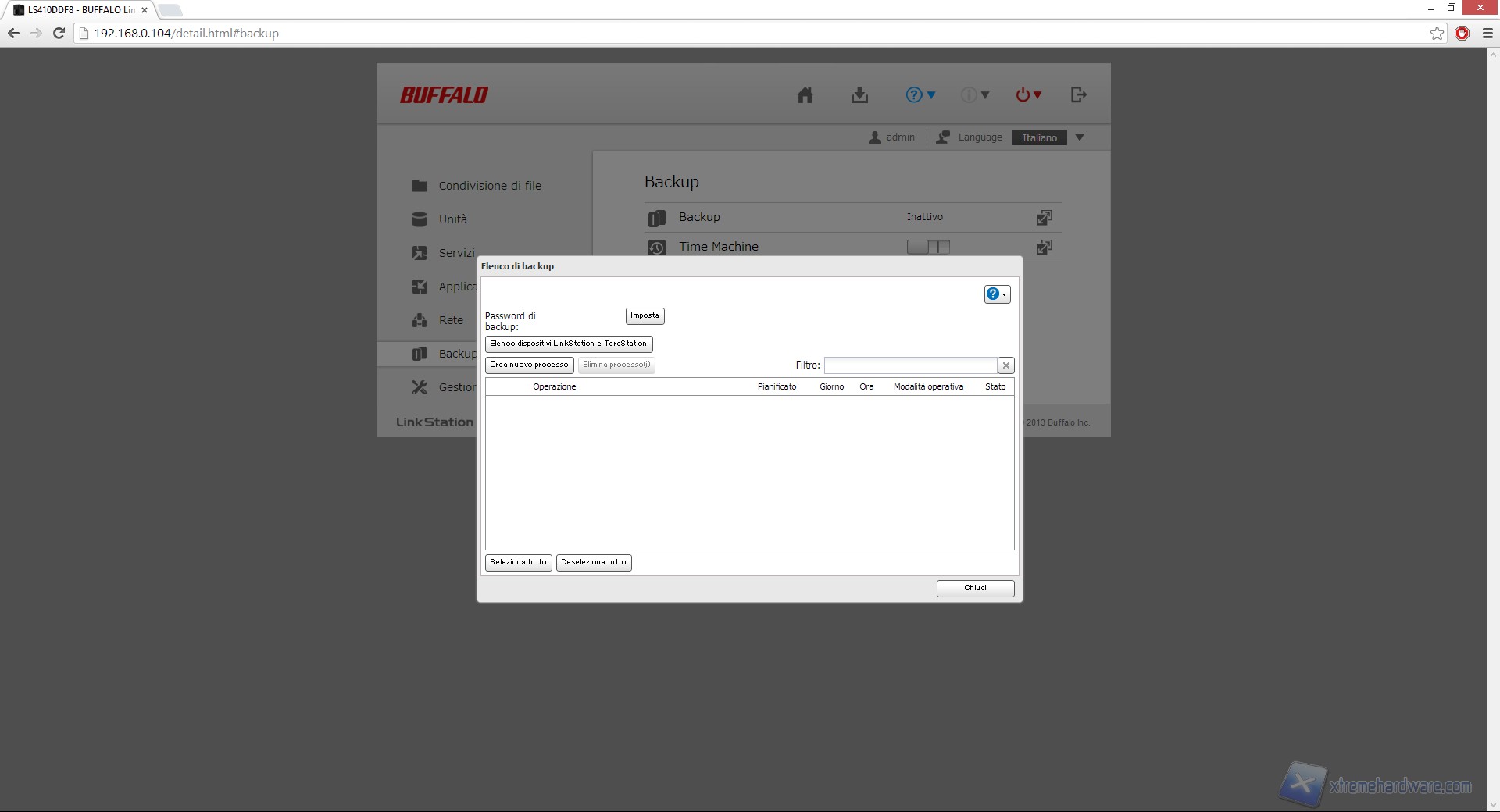Image resolution: width=1500 pixels, height=812 pixels.
Task: Click the Buffalo home icon
Action: click(805, 95)
